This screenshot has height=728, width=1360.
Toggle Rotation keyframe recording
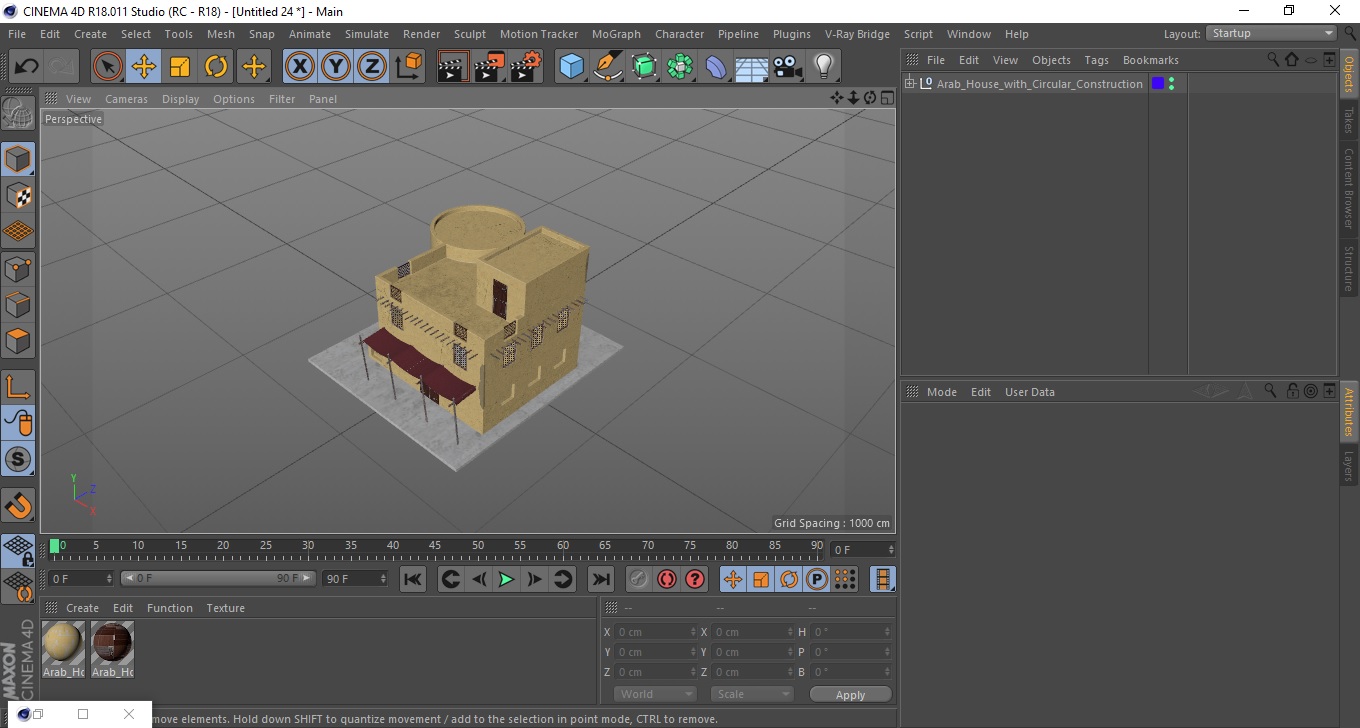point(789,579)
